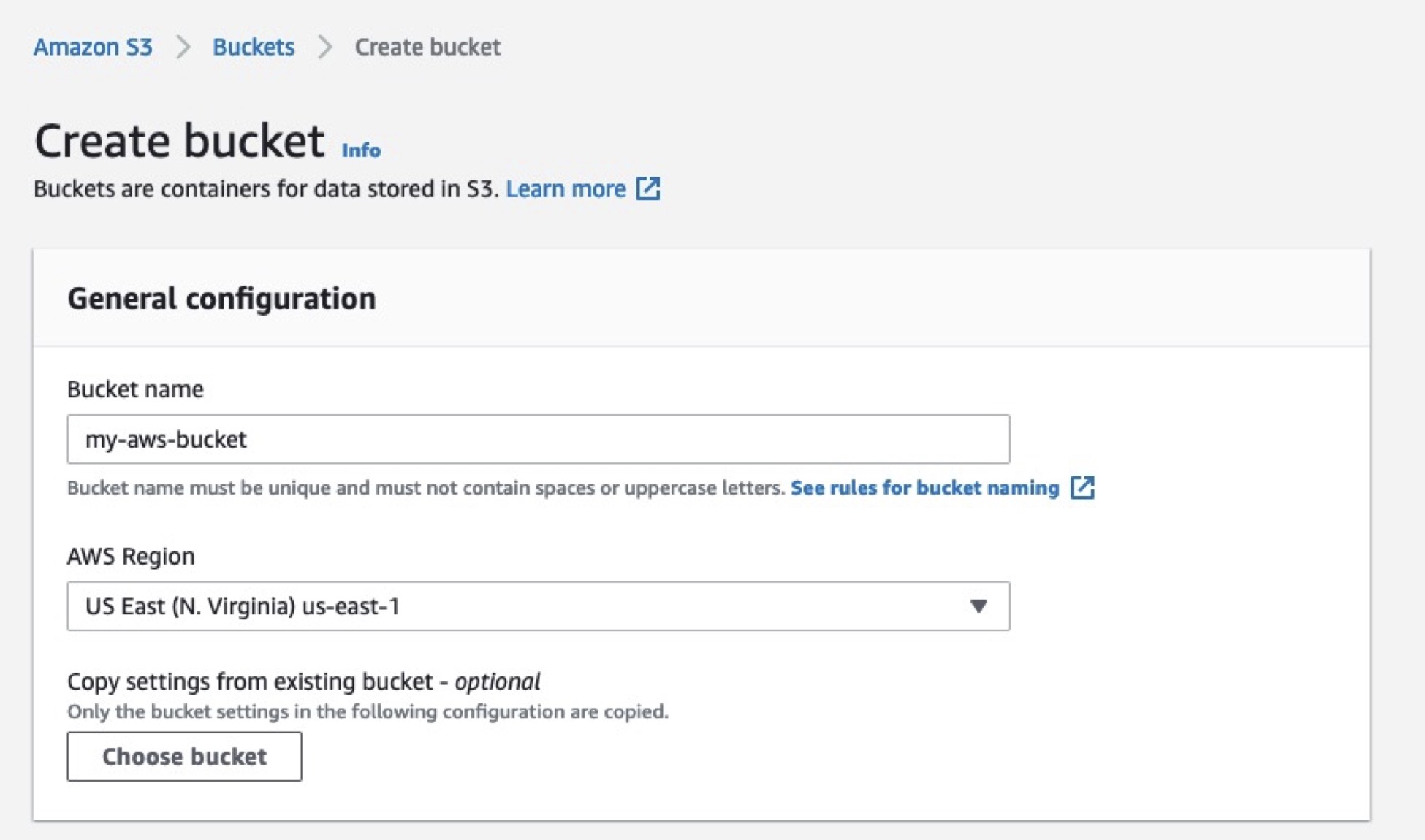The image size is (1425, 840).
Task: Click the Create bucket page heading
Action: (180, 140)
